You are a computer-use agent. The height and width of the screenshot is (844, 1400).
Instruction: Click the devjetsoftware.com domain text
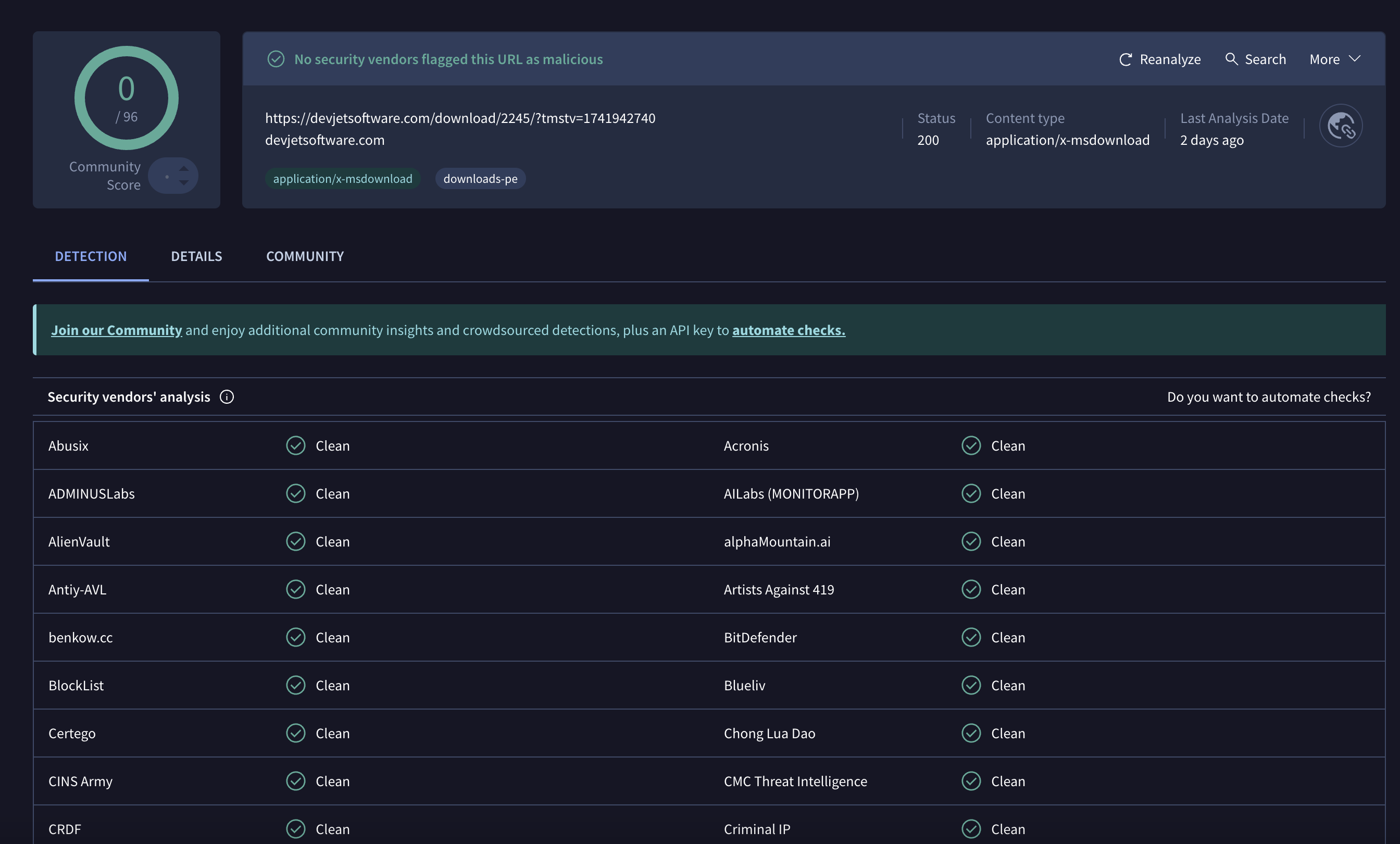[325, 140]
